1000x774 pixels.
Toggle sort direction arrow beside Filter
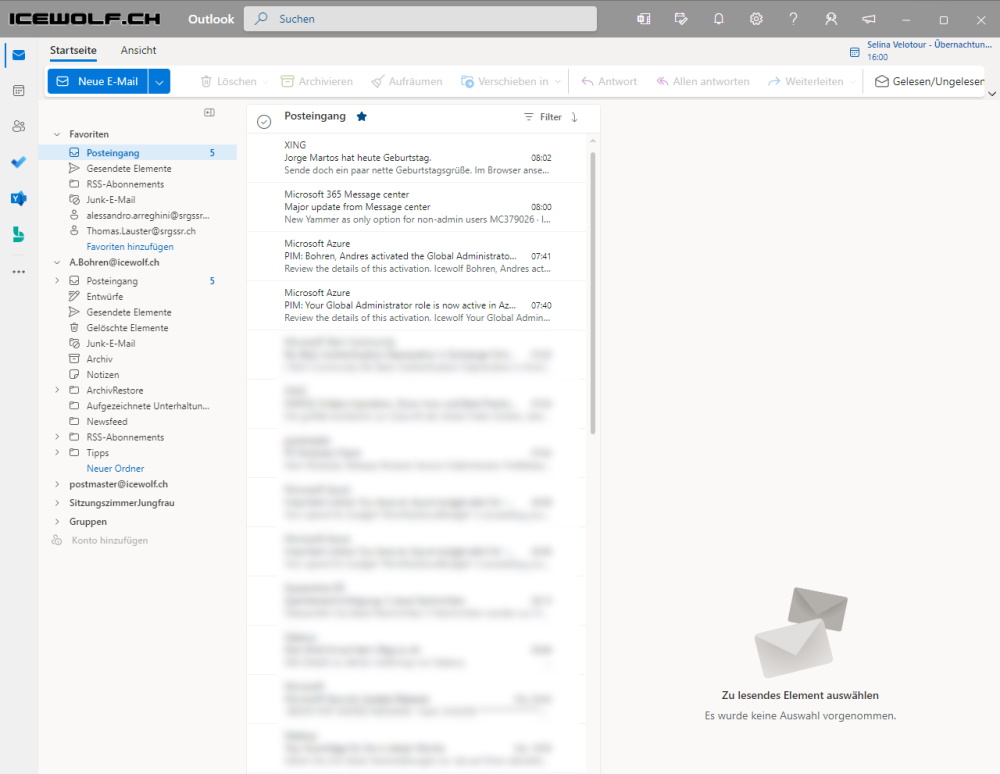[x=575, y=117]
